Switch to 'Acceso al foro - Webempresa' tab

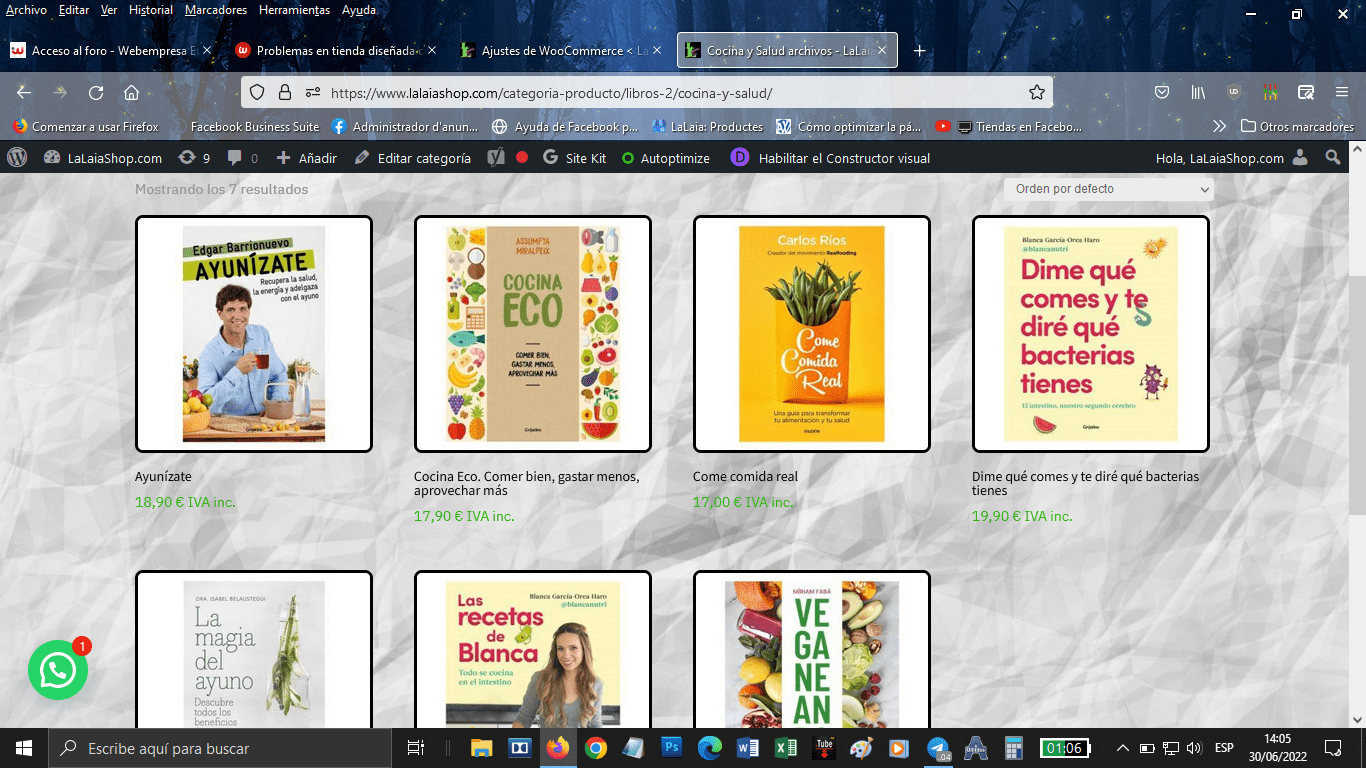pyautogui.click(x=110, y=50)
